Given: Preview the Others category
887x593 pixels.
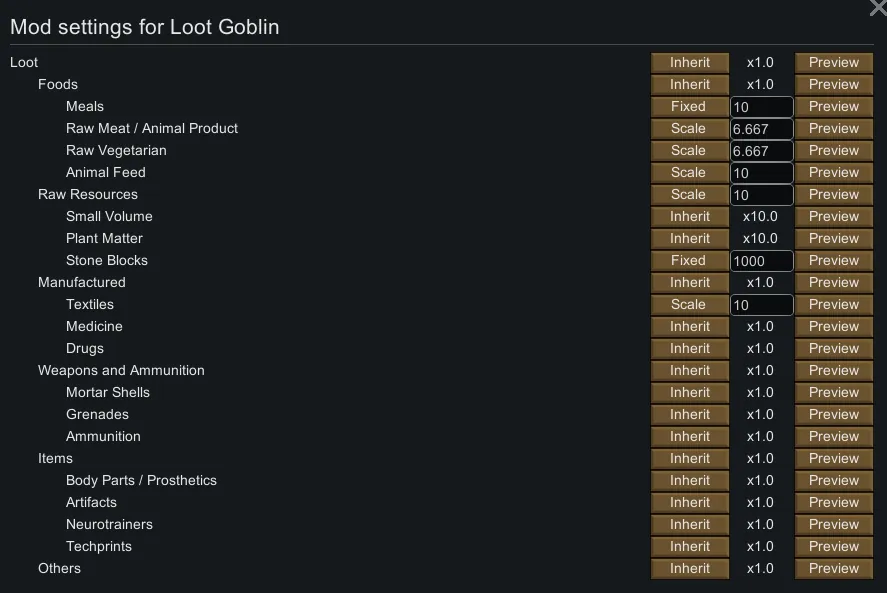Looking at the screenshot, I should pos(834,568).
